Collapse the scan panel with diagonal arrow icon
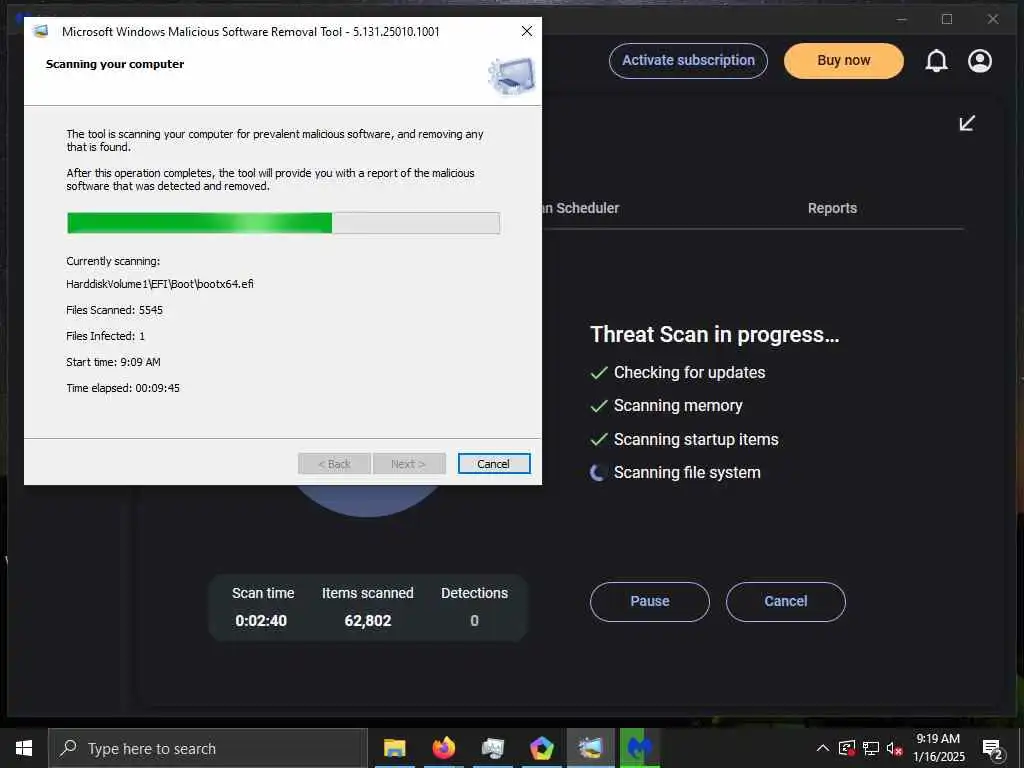This screenshot has width=1024, height=768. click(x=967, y=123)
